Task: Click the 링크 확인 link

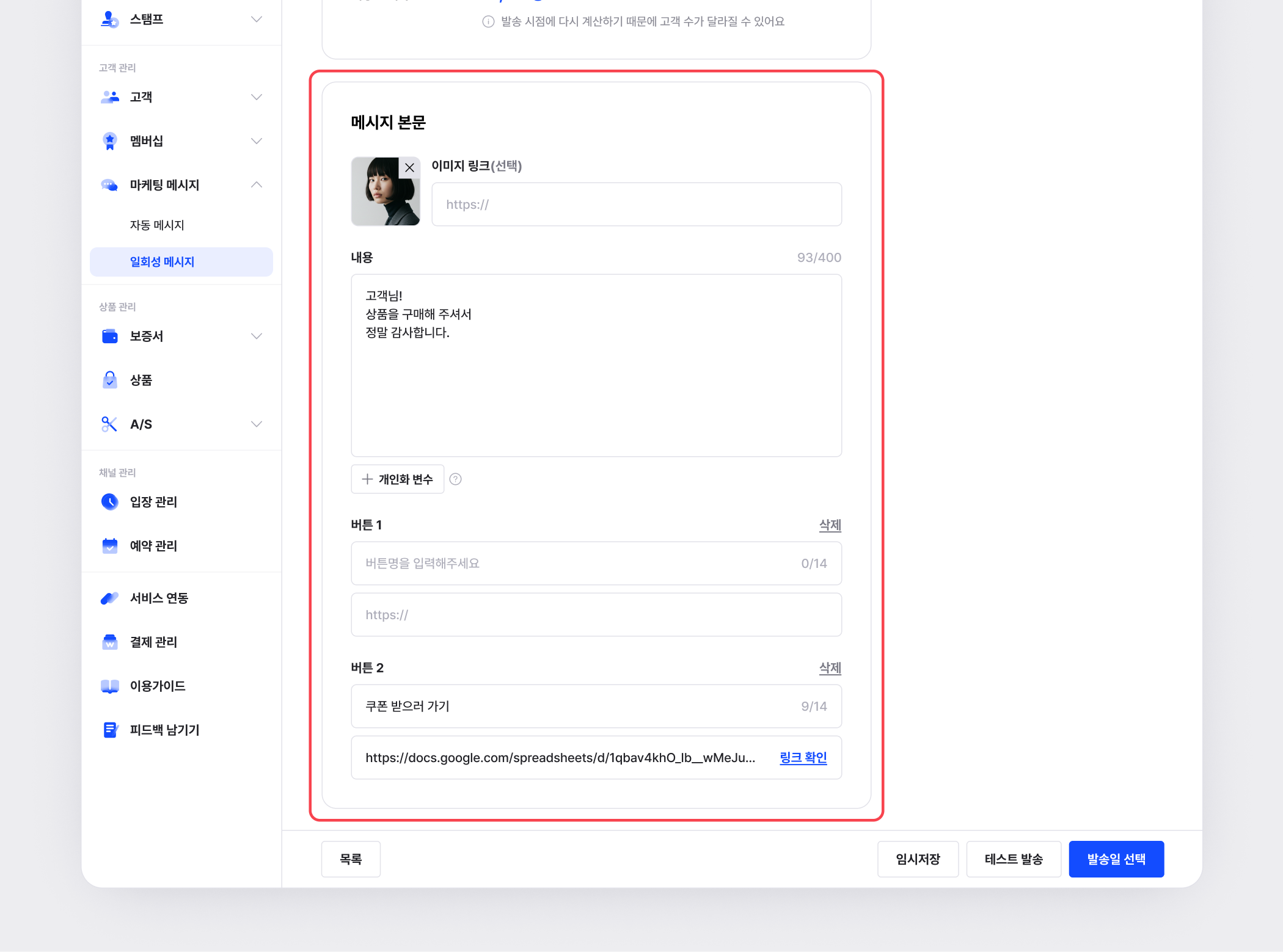Action: tap(803, 758)
